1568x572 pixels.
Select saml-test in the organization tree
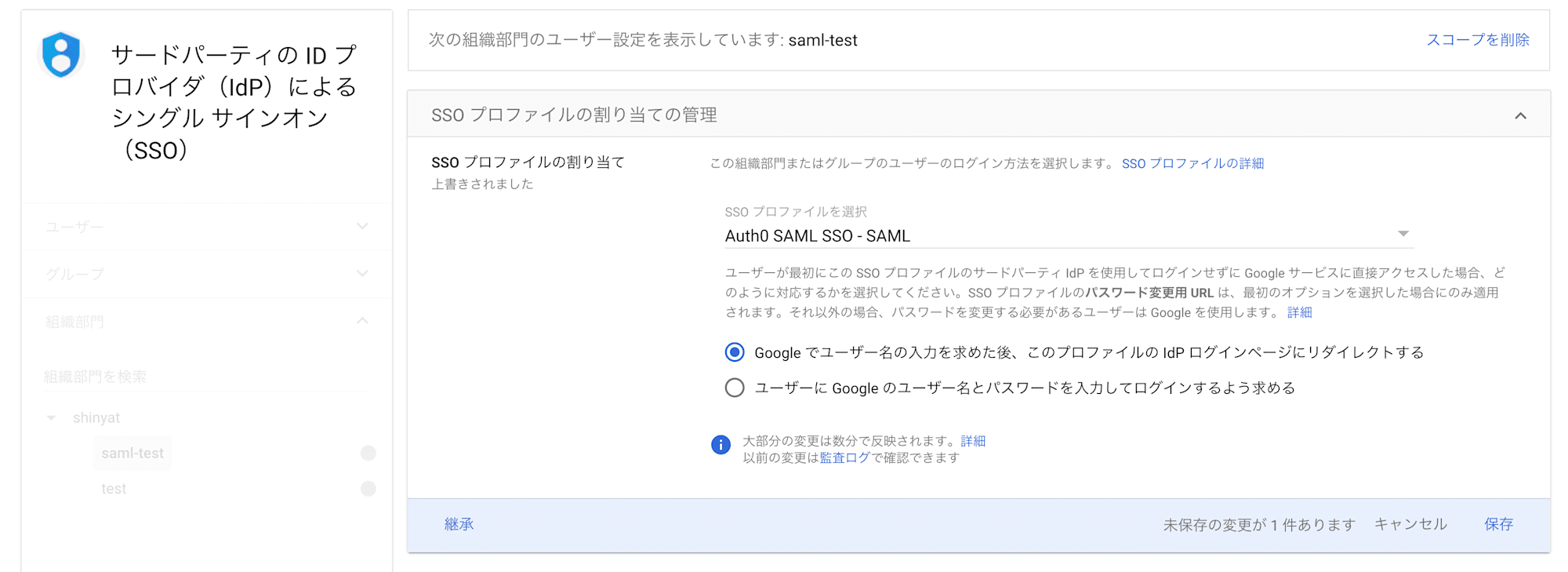[132, 453]
